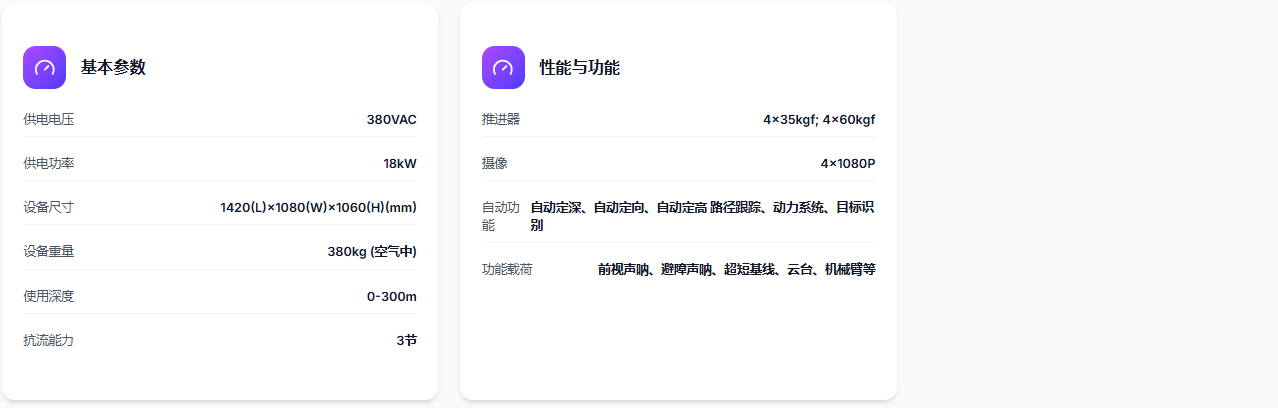Click the 使用深度 label
This screenshot has width=1278, height=408.
pyautogui.click(x=49, y=296)
